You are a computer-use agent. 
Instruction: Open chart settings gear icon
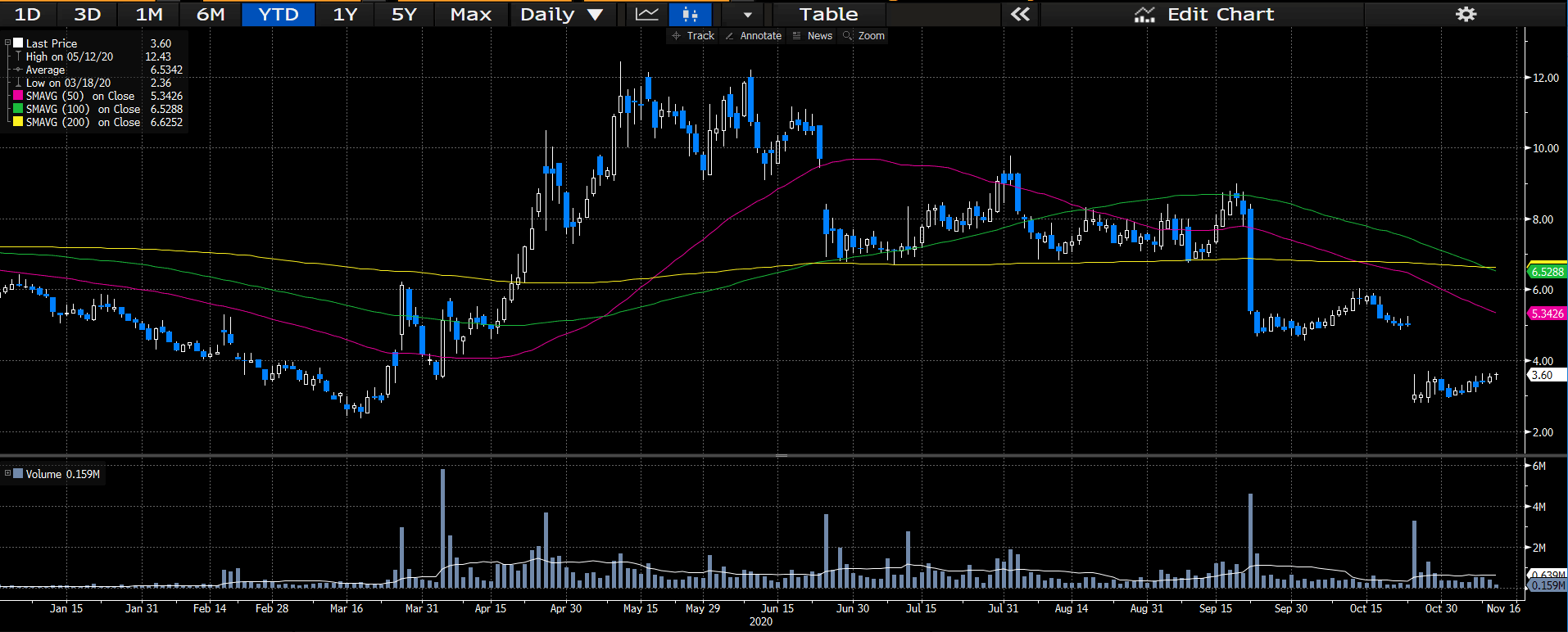coord(1466,14)
